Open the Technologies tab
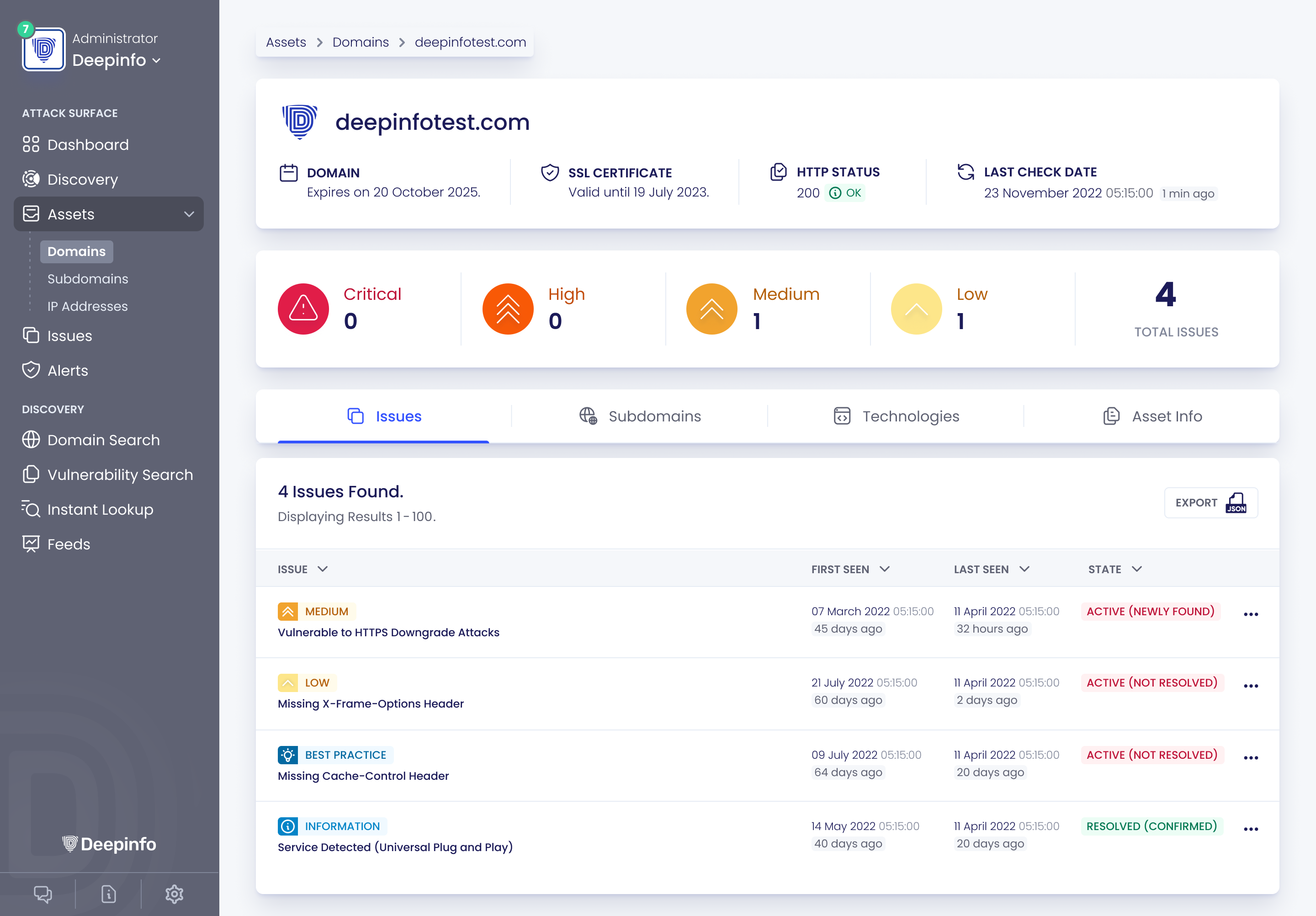Screen dimensions: 1316x916 (x=895, y=416)
